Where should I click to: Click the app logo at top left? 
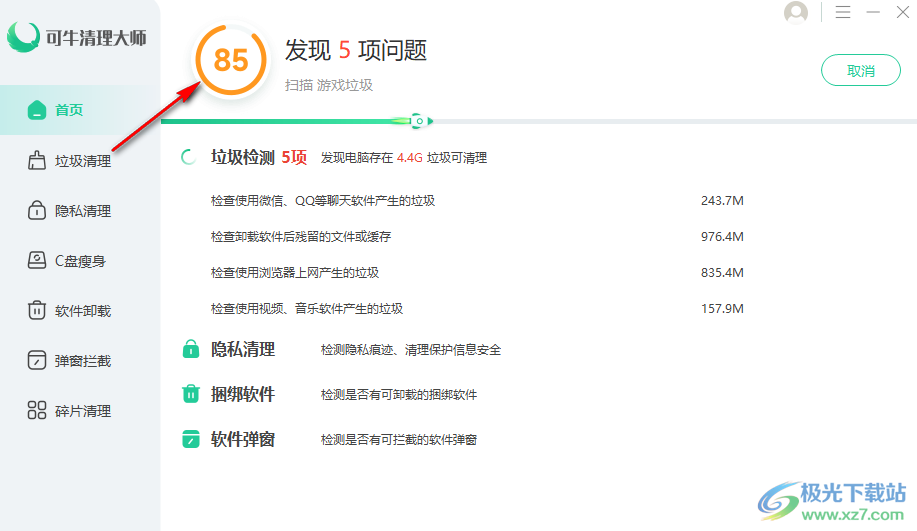(77, 38)
